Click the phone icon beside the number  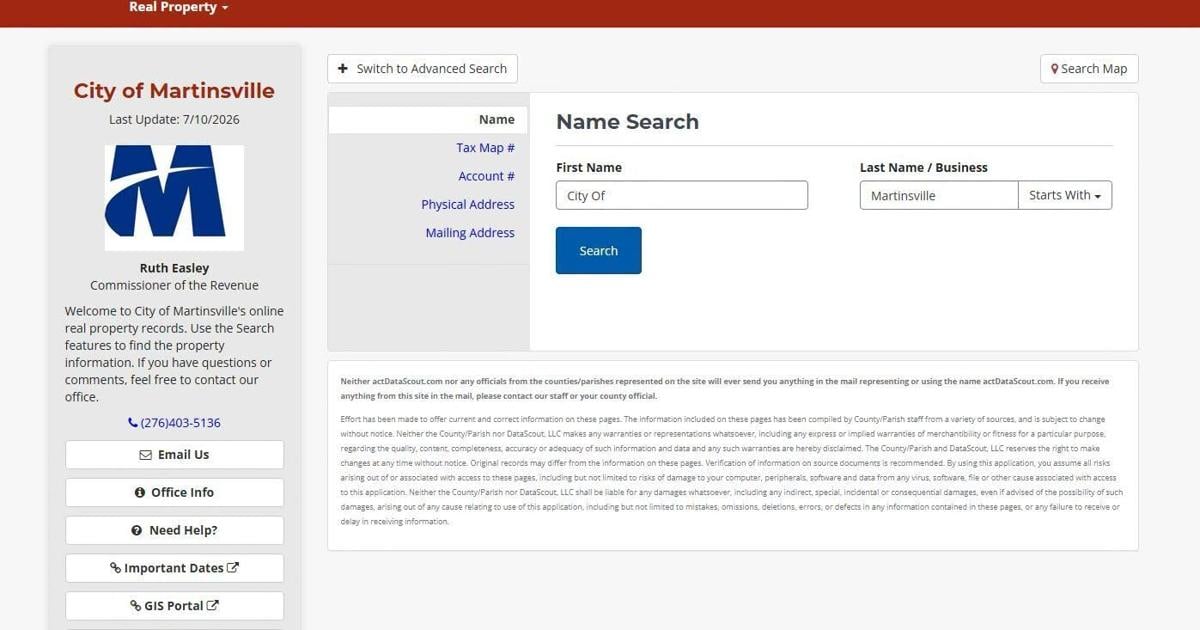(133, 423)
